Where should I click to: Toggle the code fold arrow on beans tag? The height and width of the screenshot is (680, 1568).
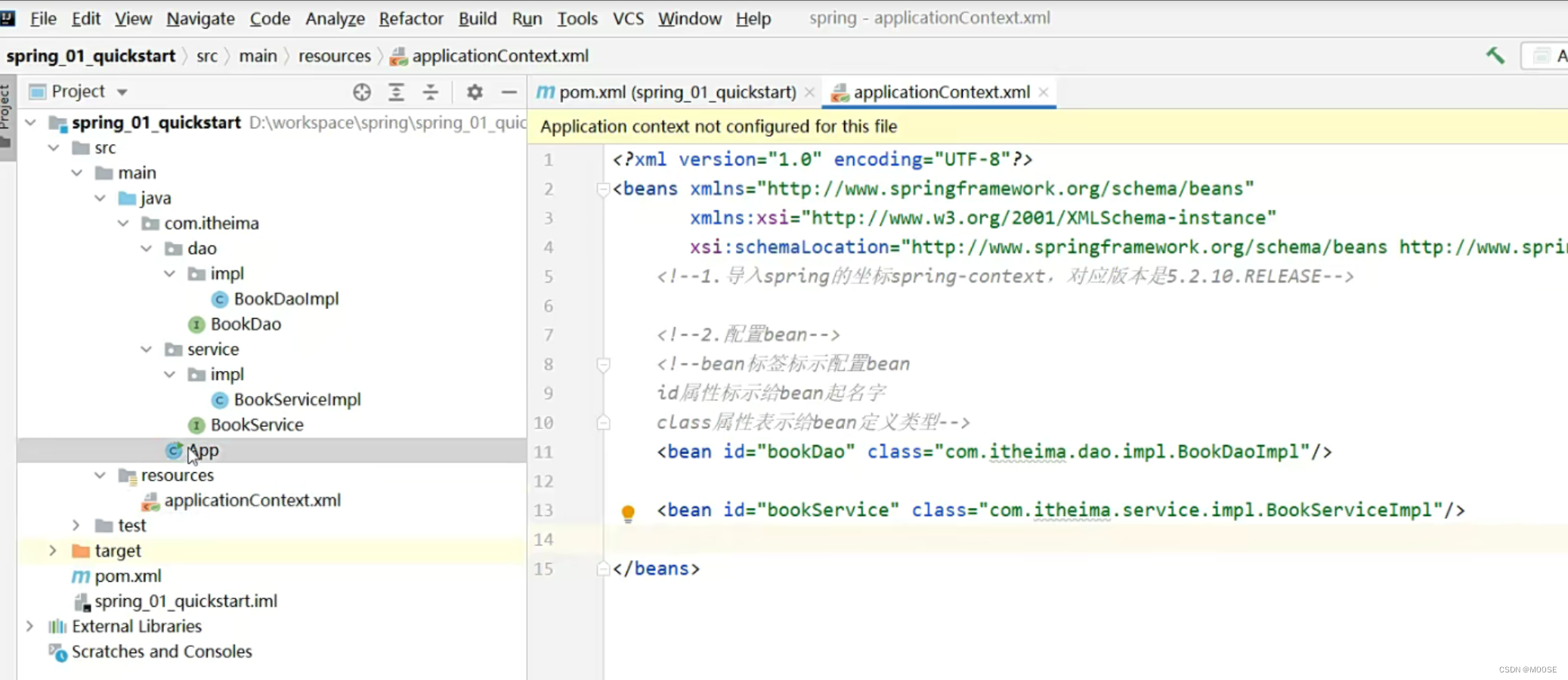(x=602, y=189)
